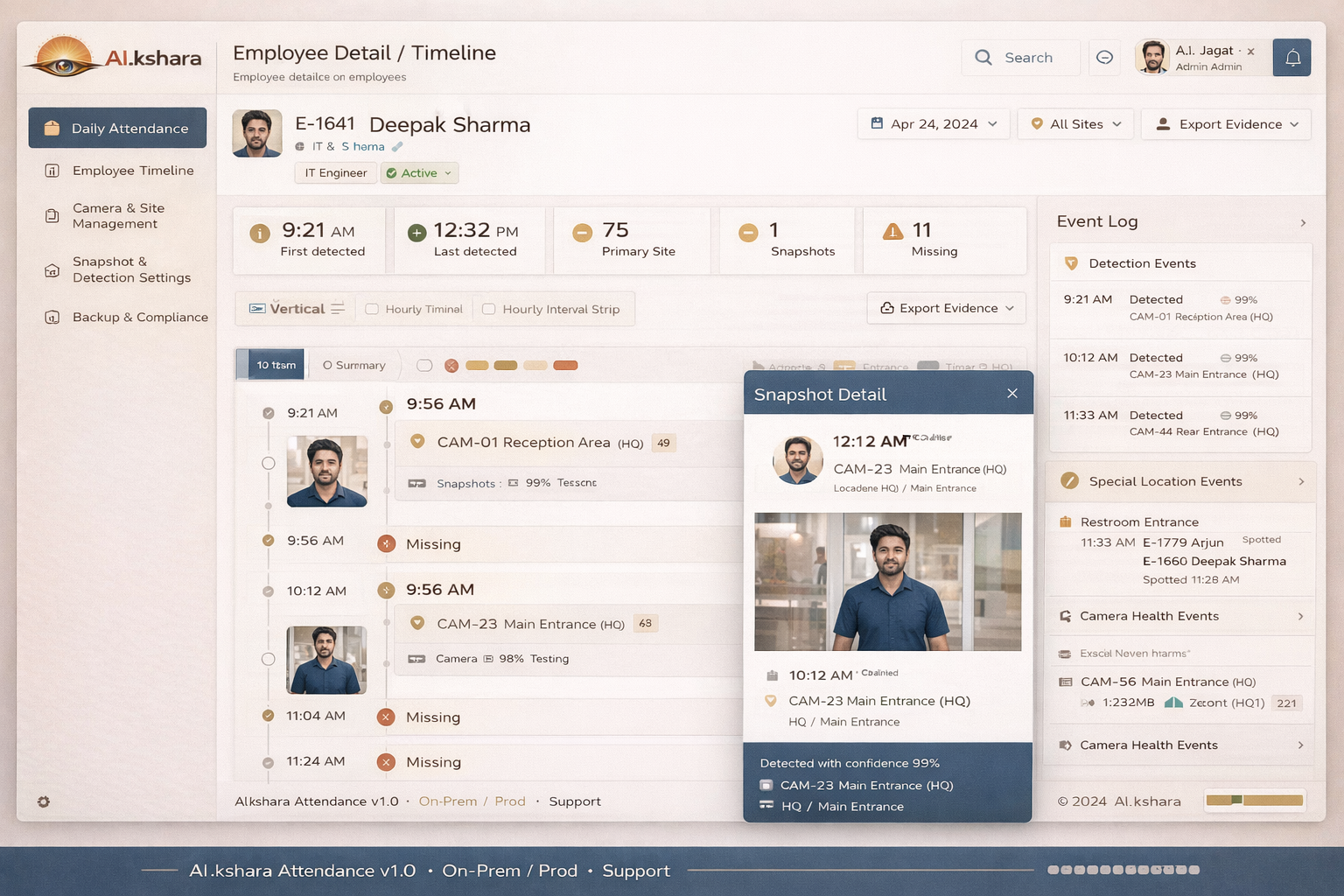Screen dimensions: 1344x896
Task: Toggle the empty checkbox after Summary
Action: [x=424, y=366]
